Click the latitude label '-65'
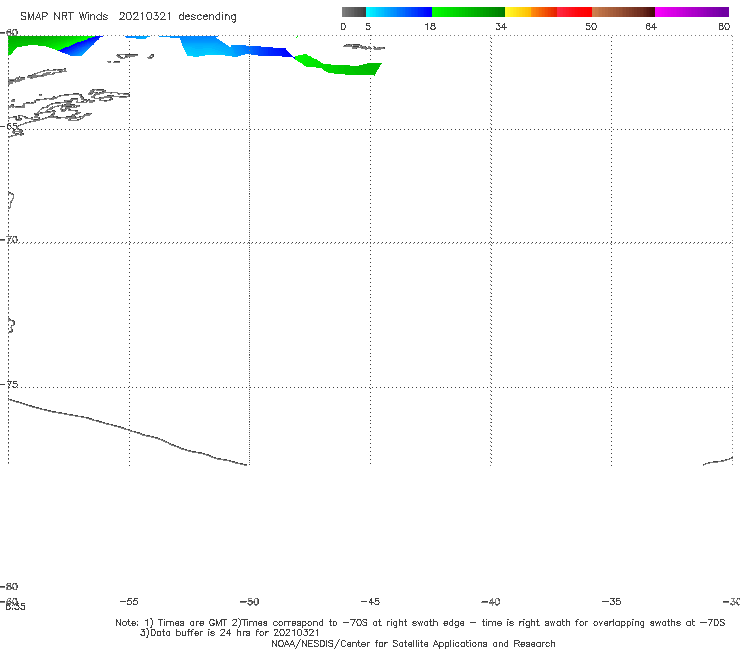740x650 pixels. [9, 126]
